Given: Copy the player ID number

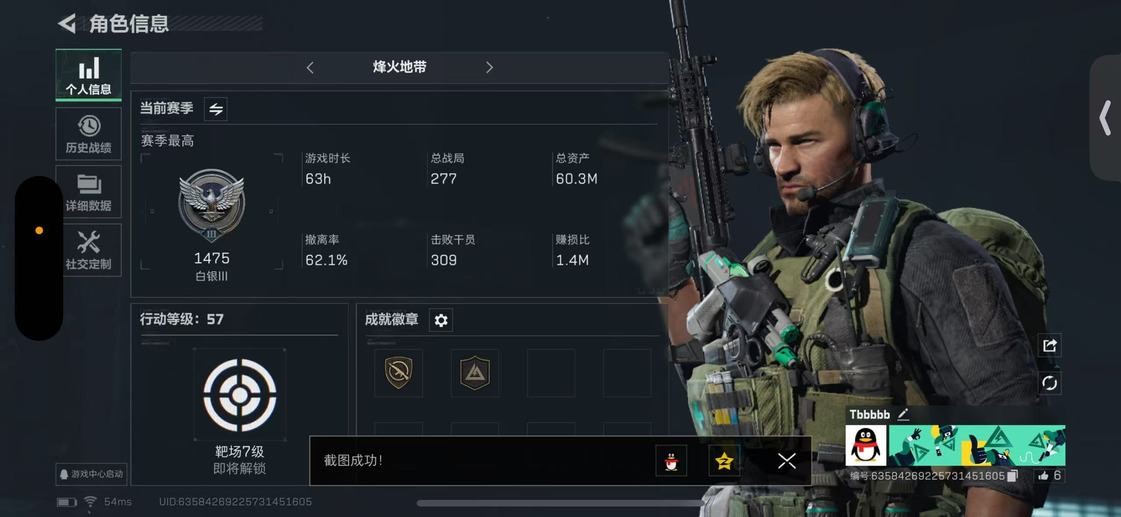Looking at the screenshot, I should (1012, 476).
